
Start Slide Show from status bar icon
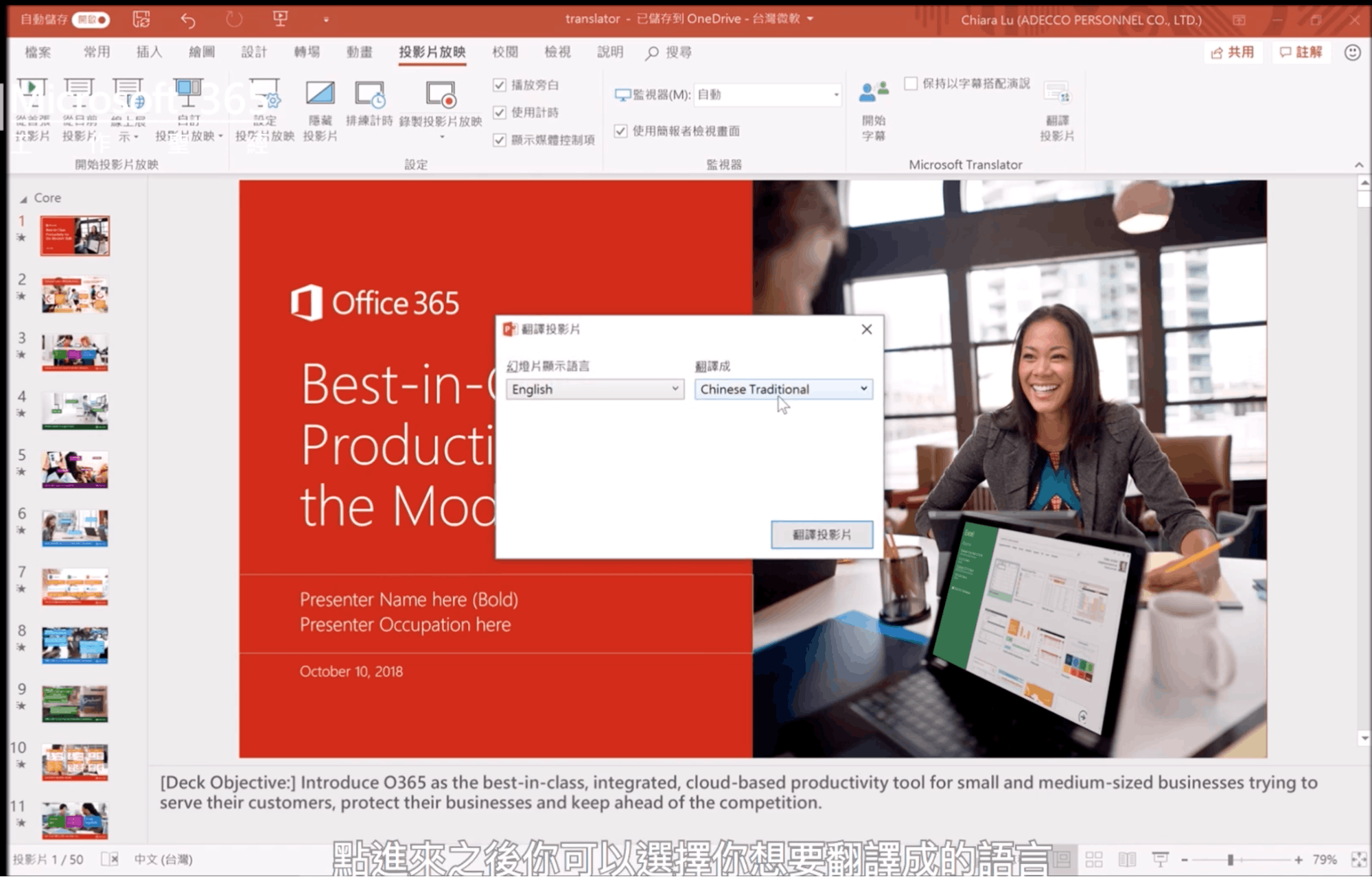[1160, 859]
